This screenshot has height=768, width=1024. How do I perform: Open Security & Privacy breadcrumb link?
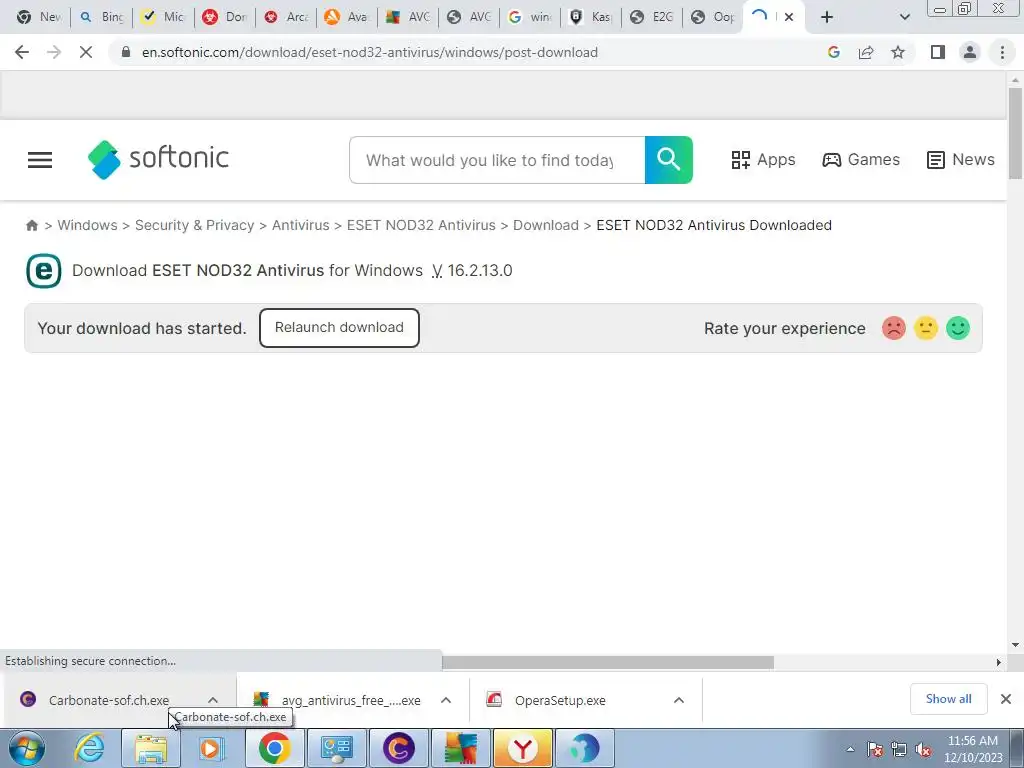(195, 225)
